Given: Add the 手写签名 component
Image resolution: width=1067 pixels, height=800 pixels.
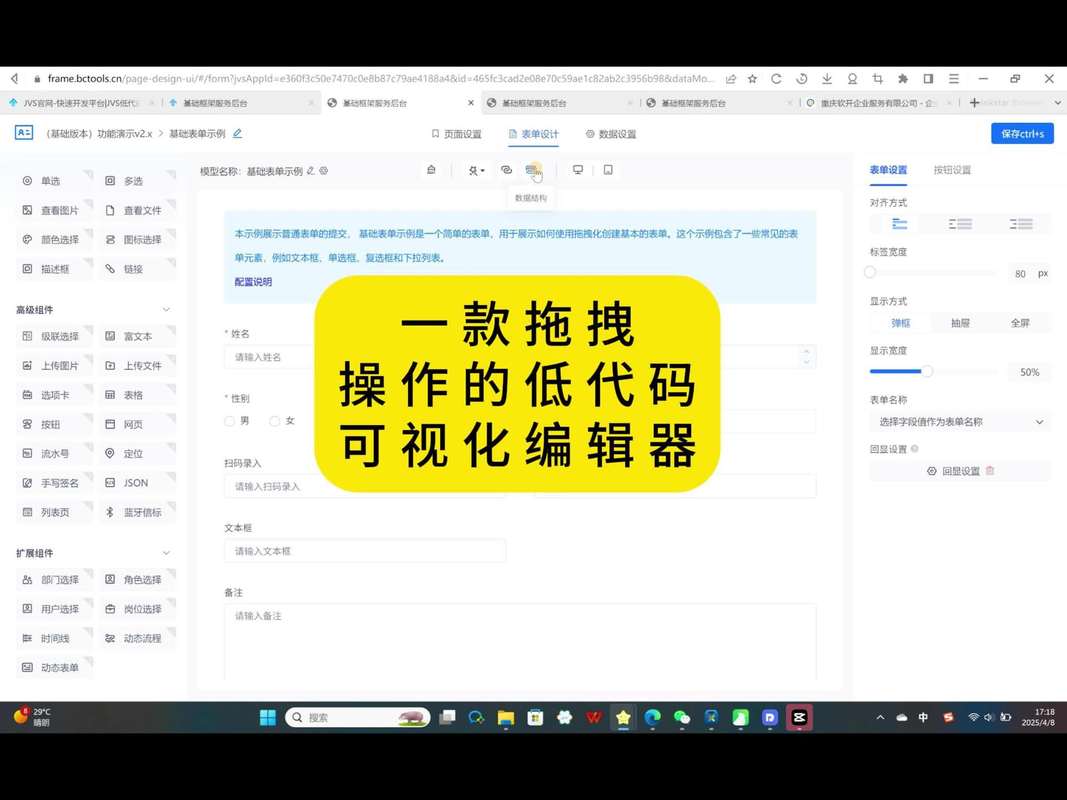Looking at the screenshot, I should tap(54, 483).
